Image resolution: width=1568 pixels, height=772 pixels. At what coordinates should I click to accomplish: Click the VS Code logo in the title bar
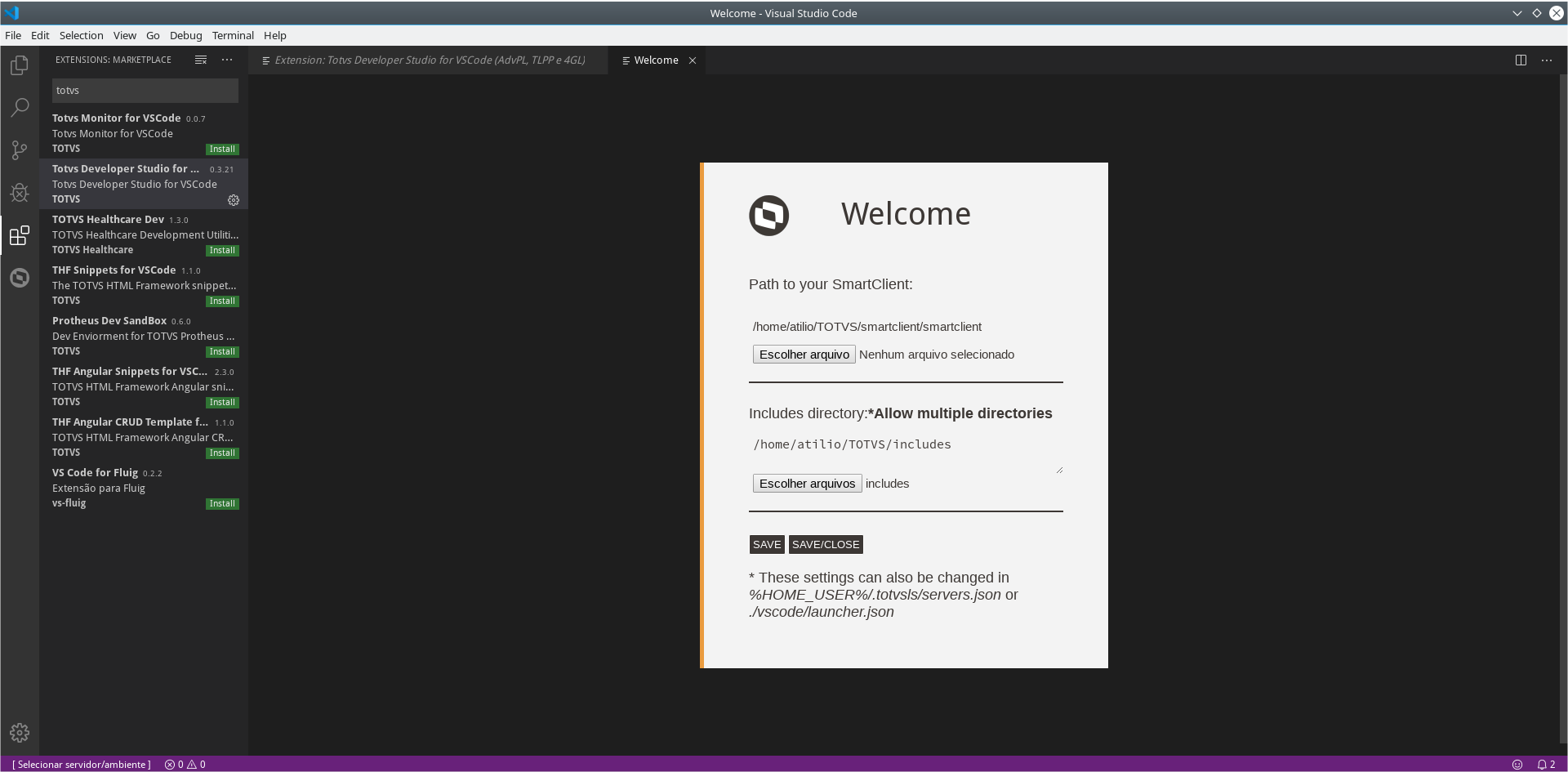pos(11,13)
